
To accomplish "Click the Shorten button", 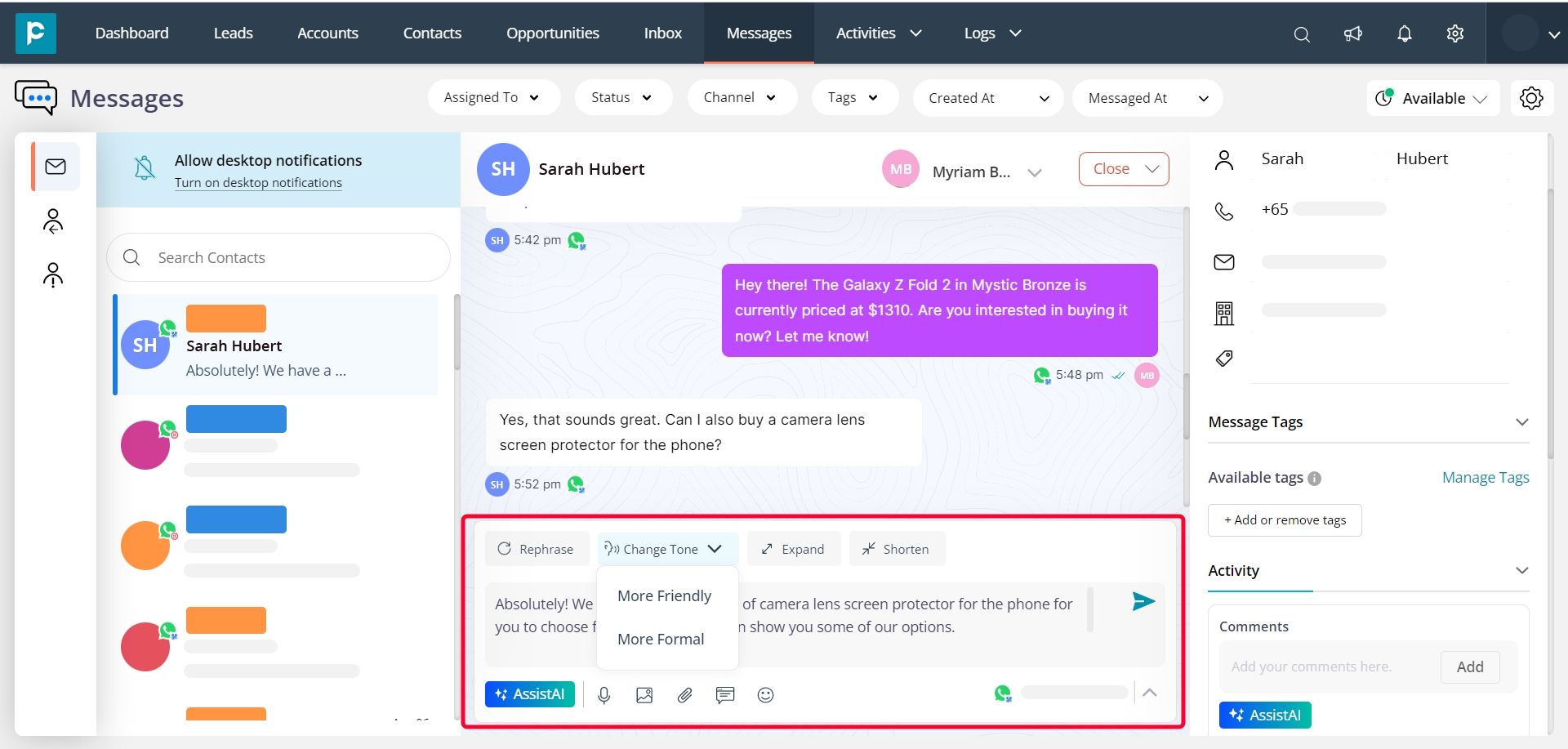I will tap(897, 549).
